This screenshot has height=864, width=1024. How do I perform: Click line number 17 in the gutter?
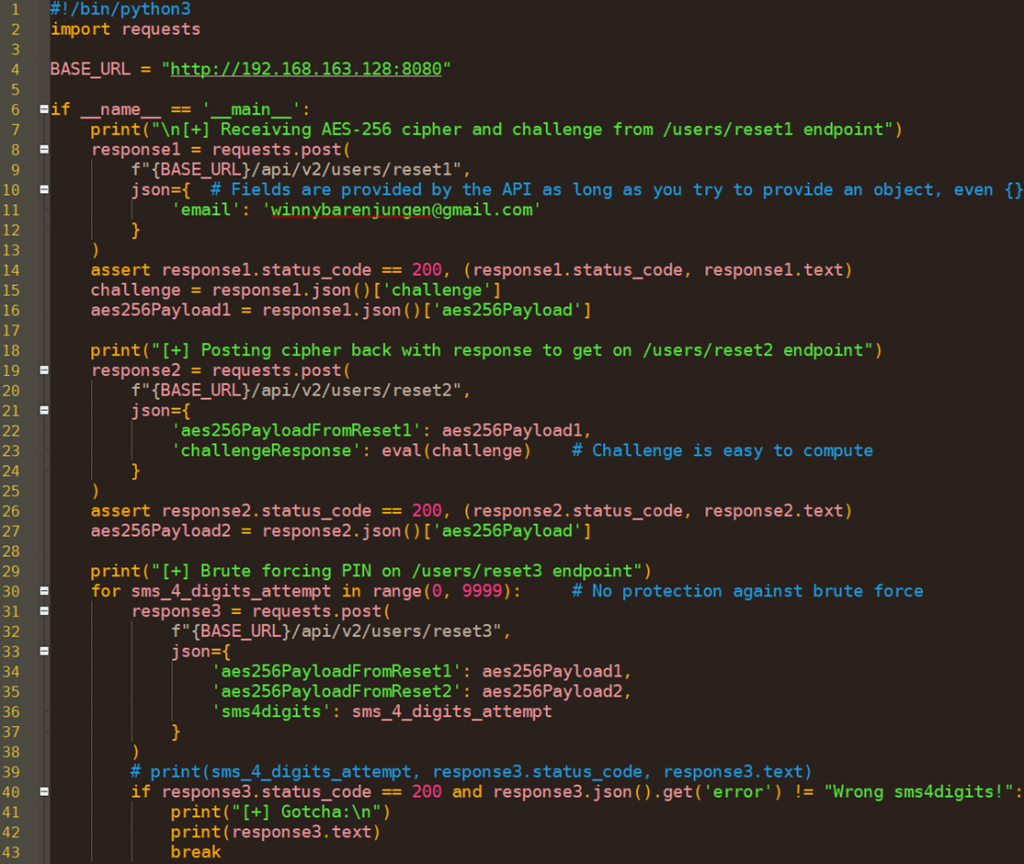click(11, 330)
